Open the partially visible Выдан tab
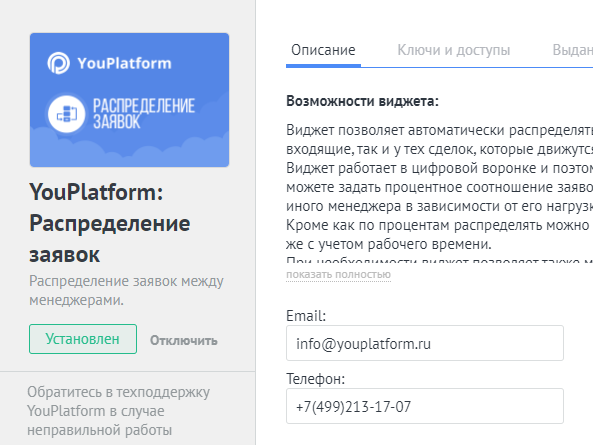593x445 pixels. tap(572, 50)
